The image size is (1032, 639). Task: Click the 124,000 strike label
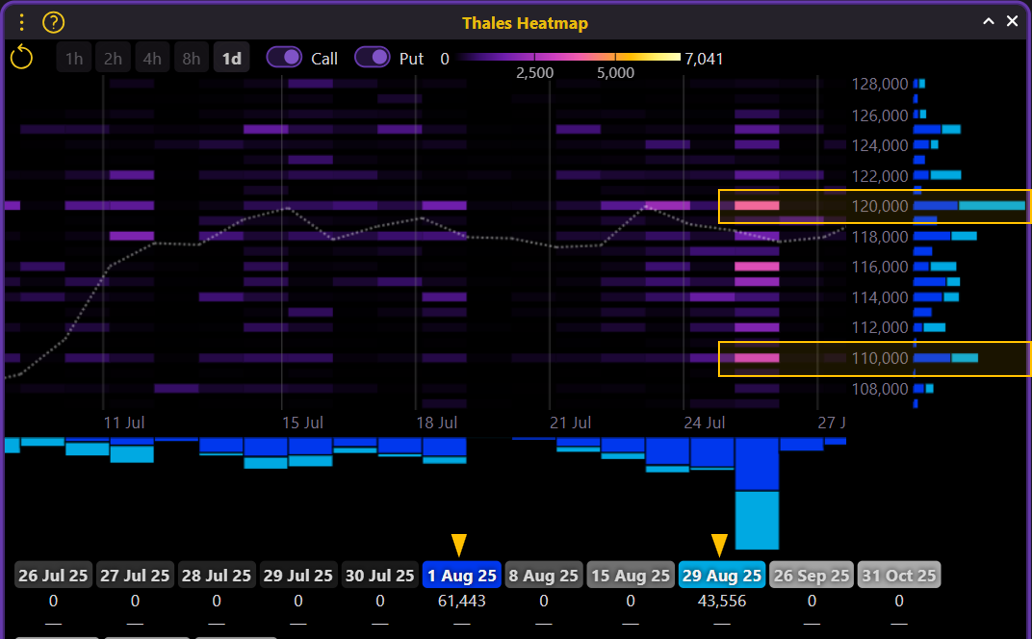coord(880,145)
